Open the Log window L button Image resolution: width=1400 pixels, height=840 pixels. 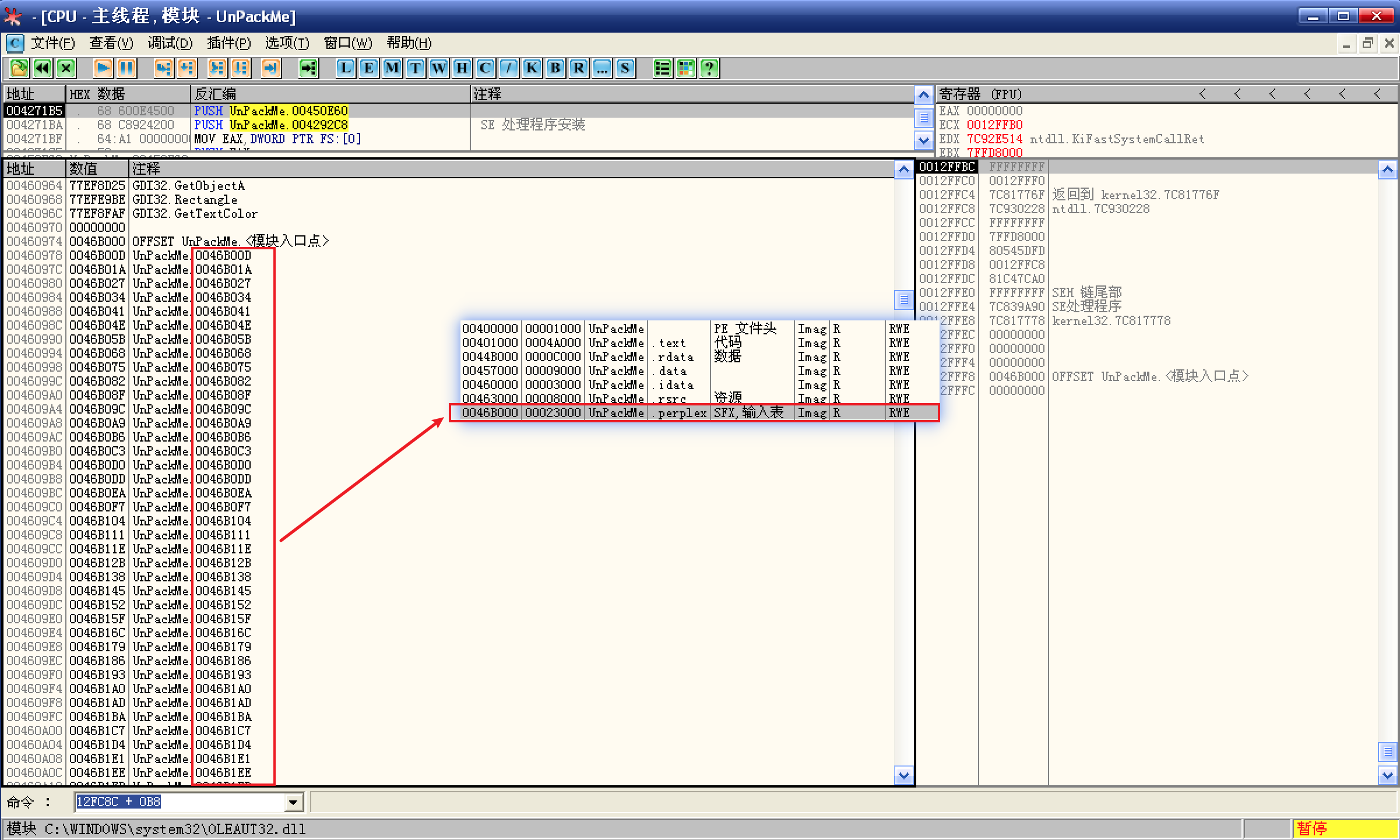point(346,68)
